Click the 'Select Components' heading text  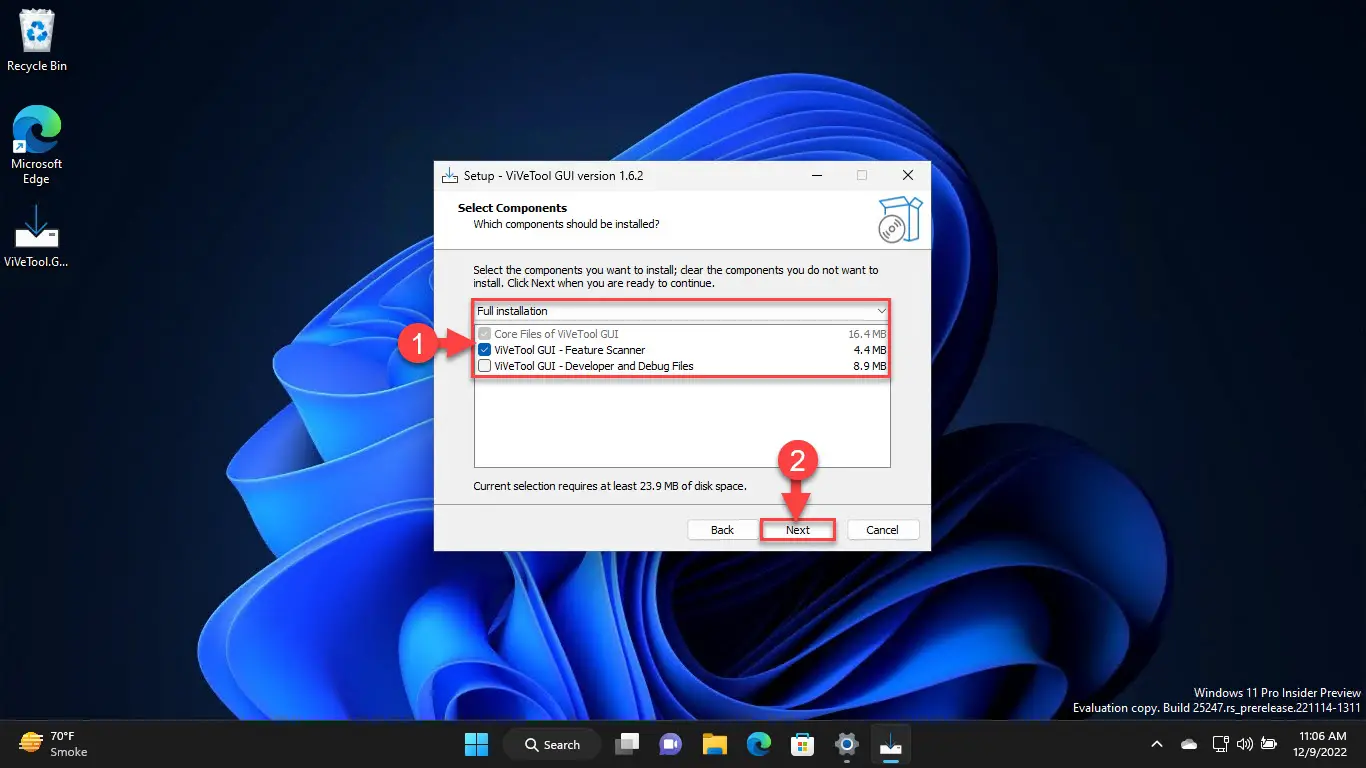(512, 208)
